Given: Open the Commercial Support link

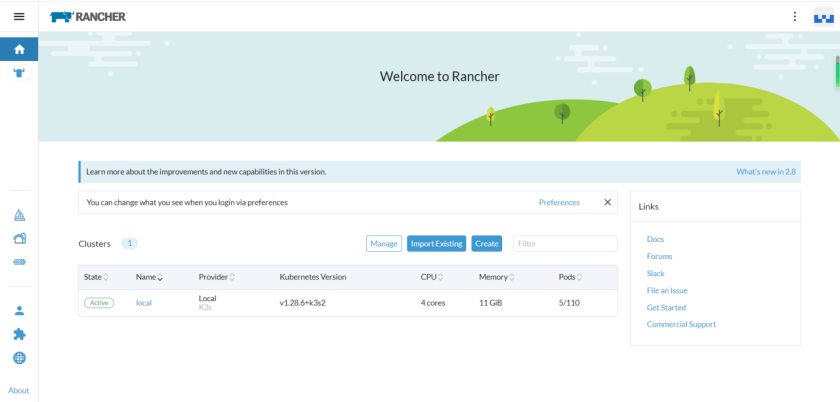Looking at the screenshot, I should point(681,324).
